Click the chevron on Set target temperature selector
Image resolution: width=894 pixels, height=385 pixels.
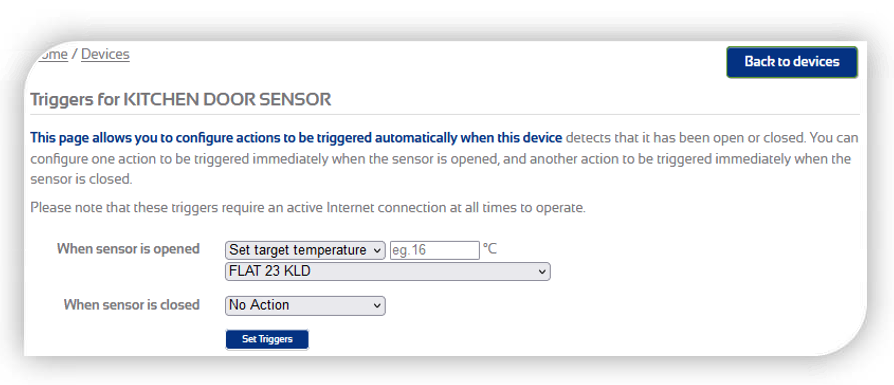click(x=377, y=250)
